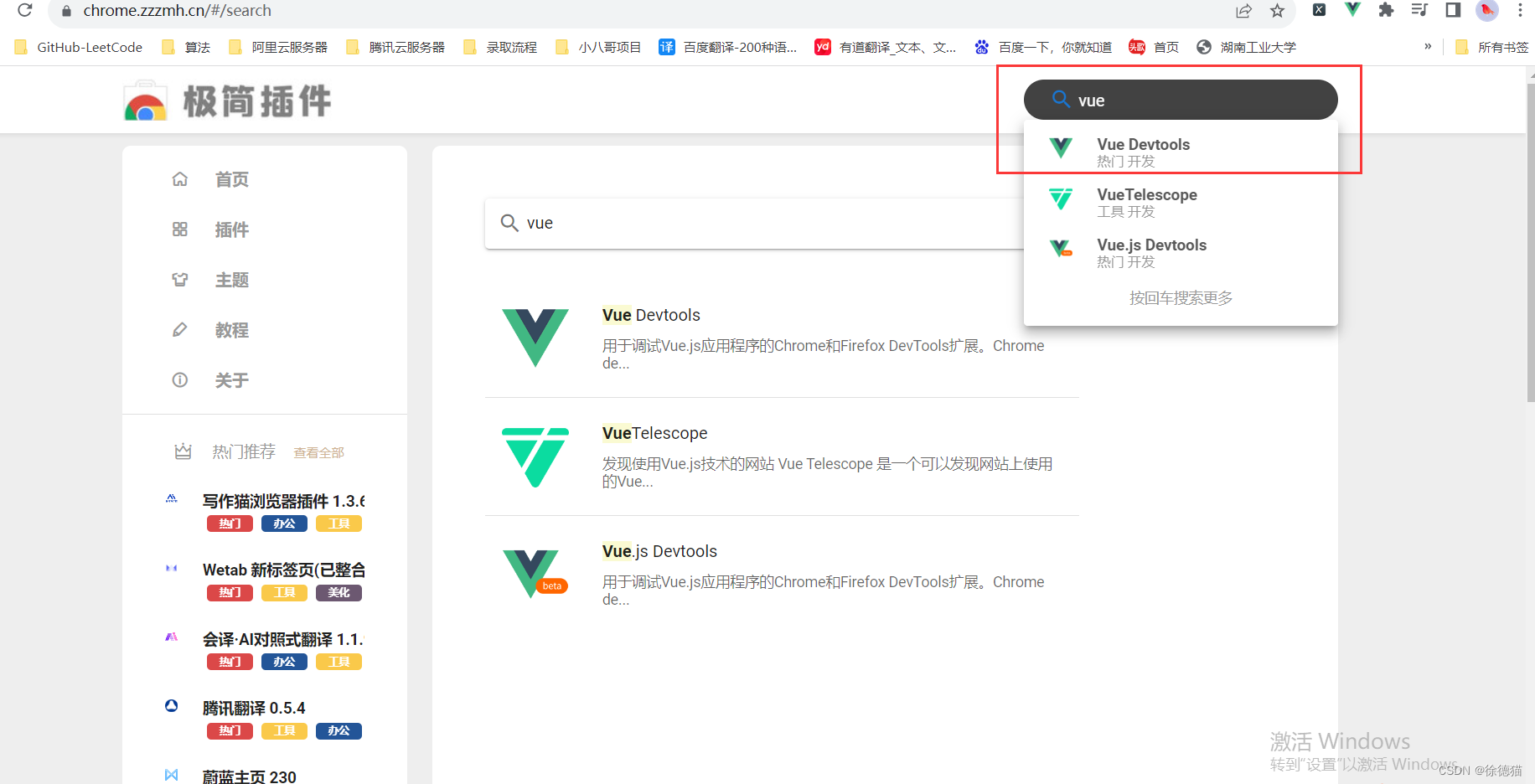Click the 办公 tag under 腾讯翻译
The width and height of the screenshot is (1535, 784).
tap(339, 730)
